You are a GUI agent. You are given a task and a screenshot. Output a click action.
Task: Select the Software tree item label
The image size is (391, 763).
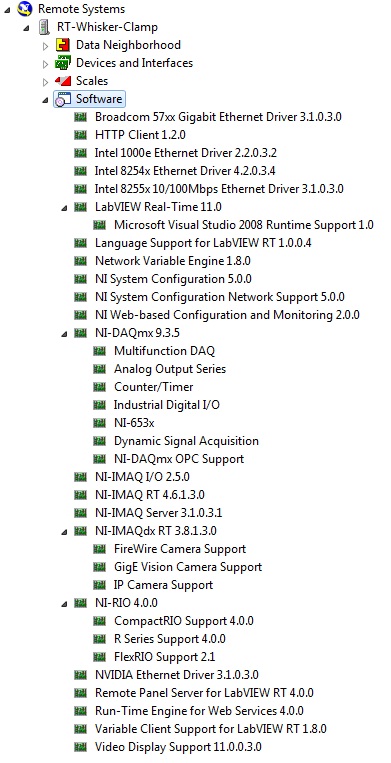(x=99, y=99)
